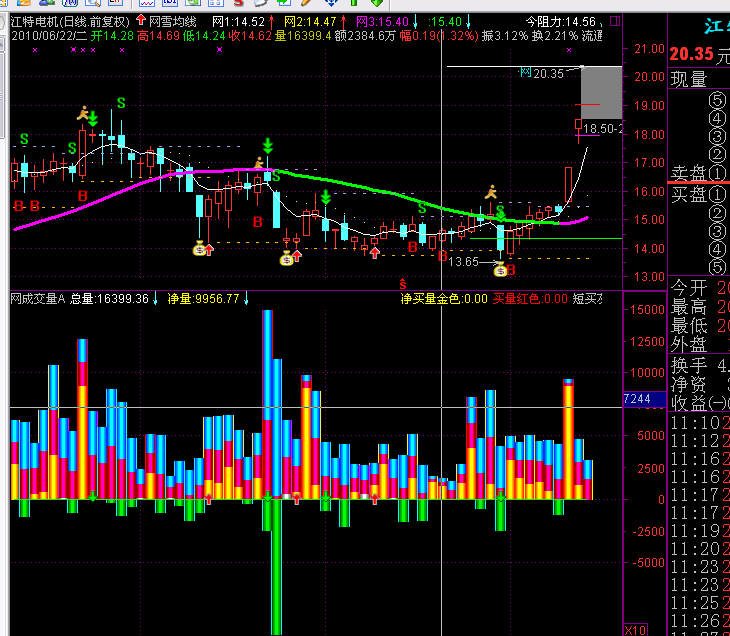
Task: Click the 现量 label in the quote panel
Action: click(x=689, y=79)
